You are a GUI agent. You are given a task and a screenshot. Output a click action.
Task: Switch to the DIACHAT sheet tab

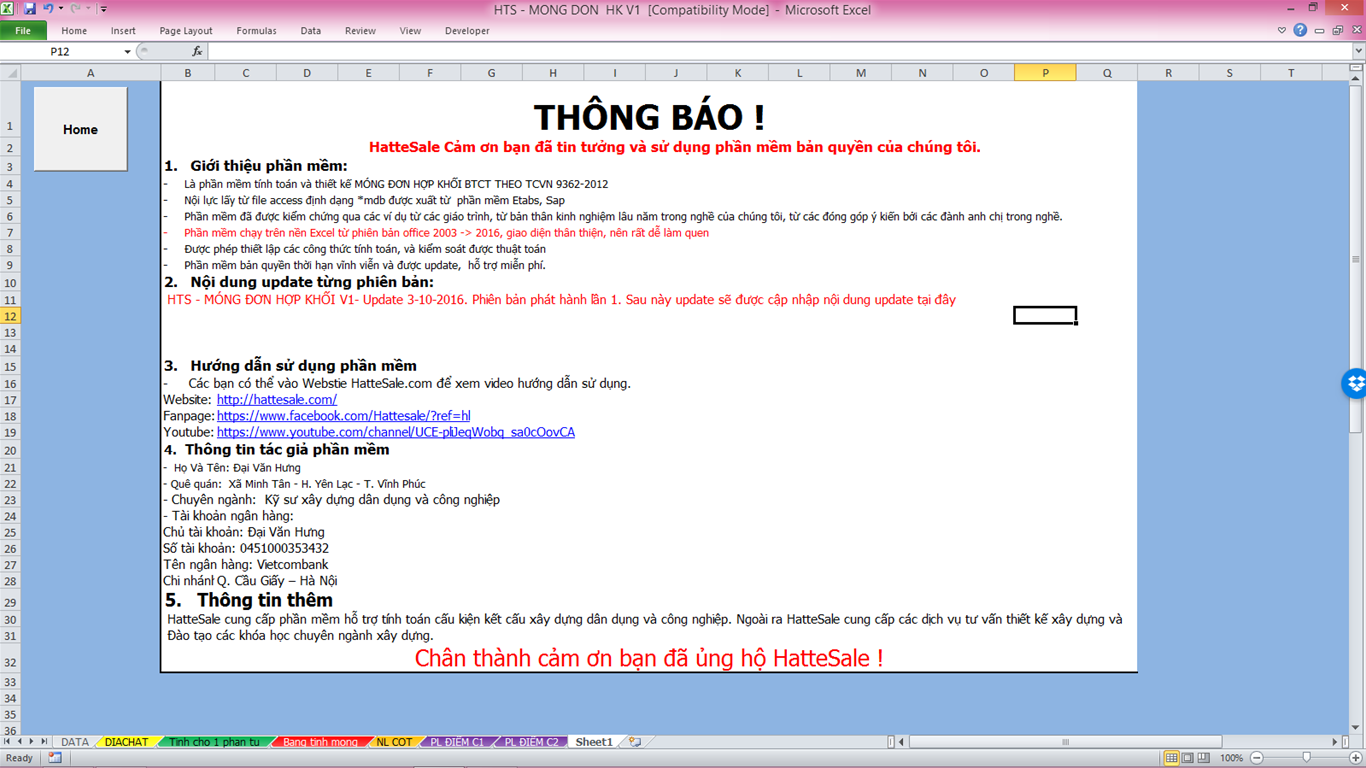coord(126,742)
